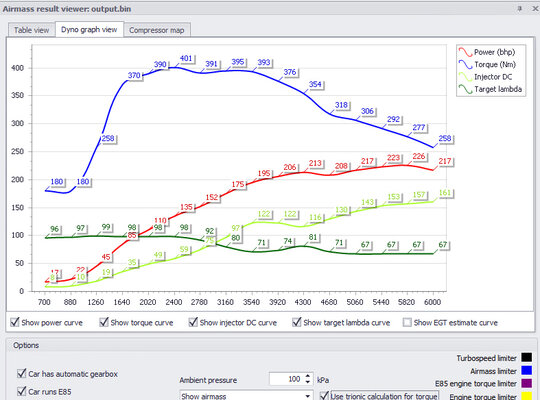Click the Torque (Nm) legend curve icon
This screenshot has width=540, height=400.
pos(465,64)
